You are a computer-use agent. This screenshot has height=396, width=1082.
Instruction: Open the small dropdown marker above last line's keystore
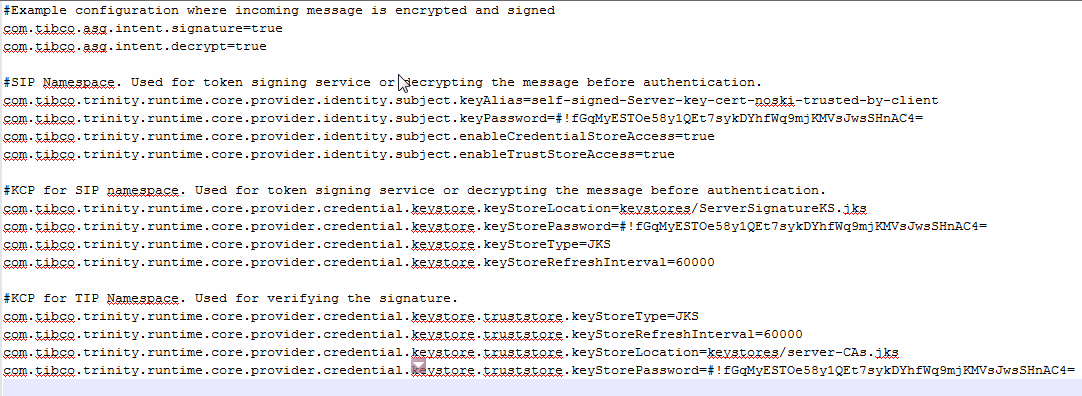pyautogui.click(x=419, y=364)
